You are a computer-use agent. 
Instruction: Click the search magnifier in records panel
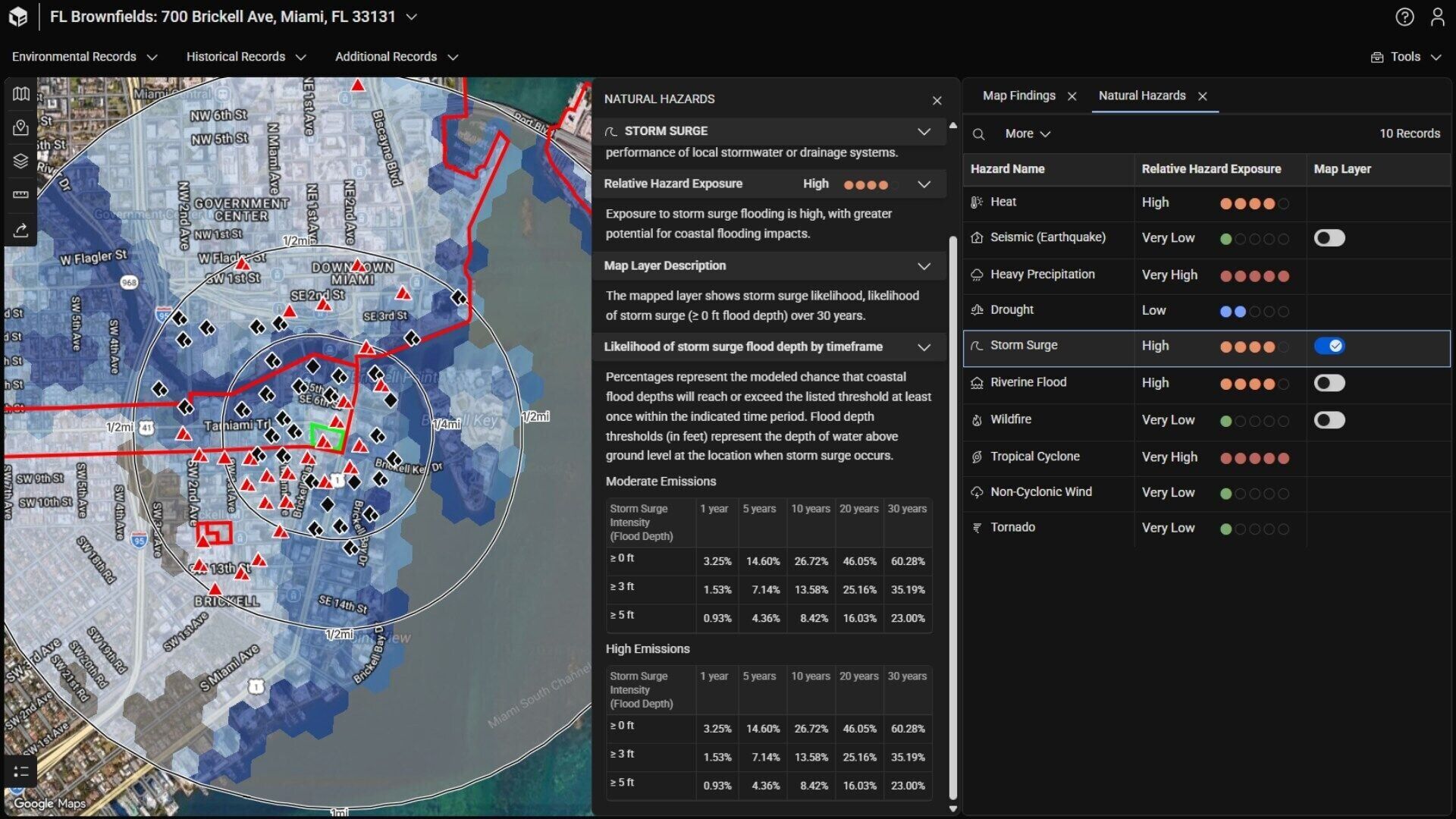(x=979, y=134)
